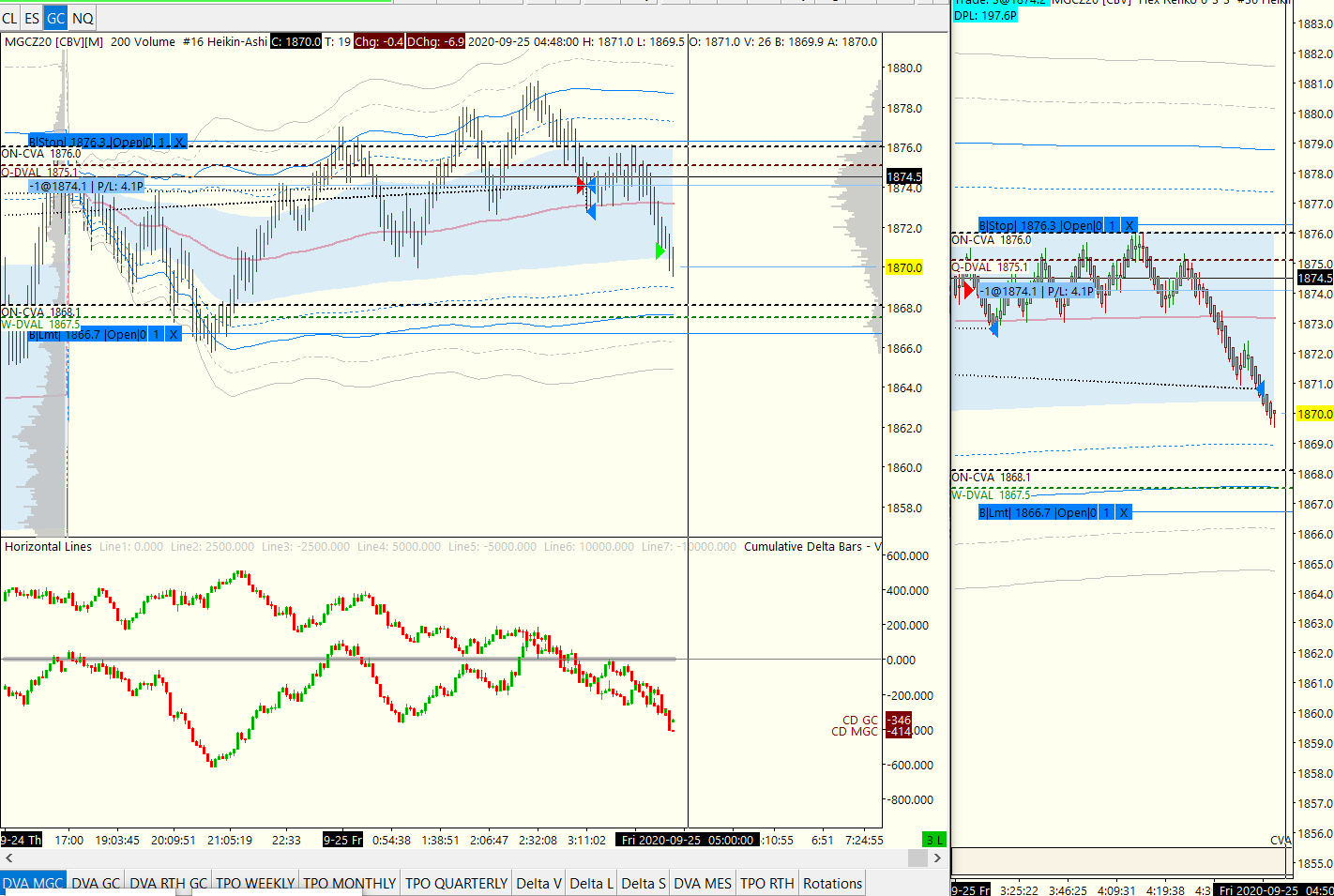Open the Rotations chart tab

point(832,883)
